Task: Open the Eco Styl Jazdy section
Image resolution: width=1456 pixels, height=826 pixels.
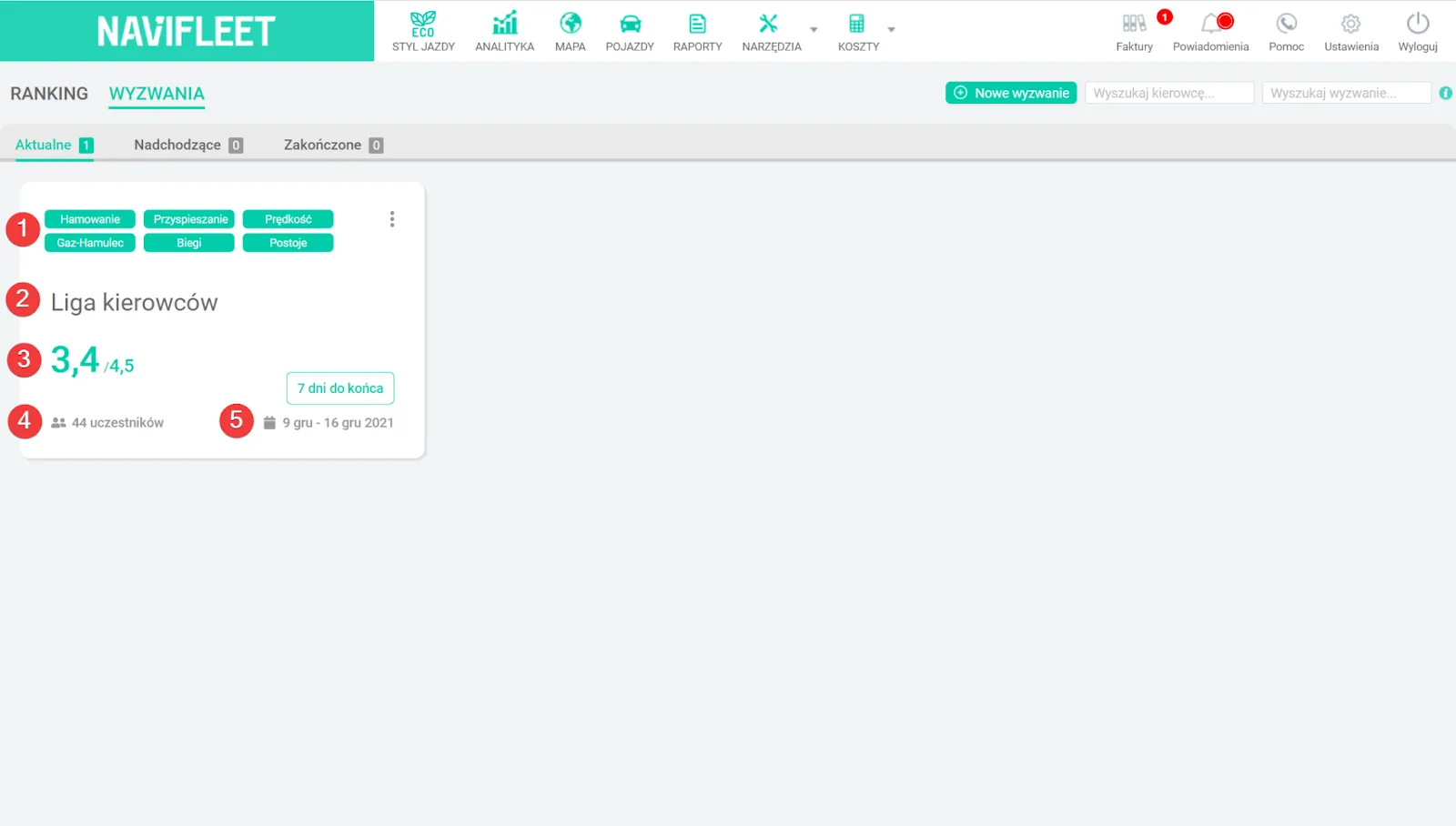Action: 423,31
